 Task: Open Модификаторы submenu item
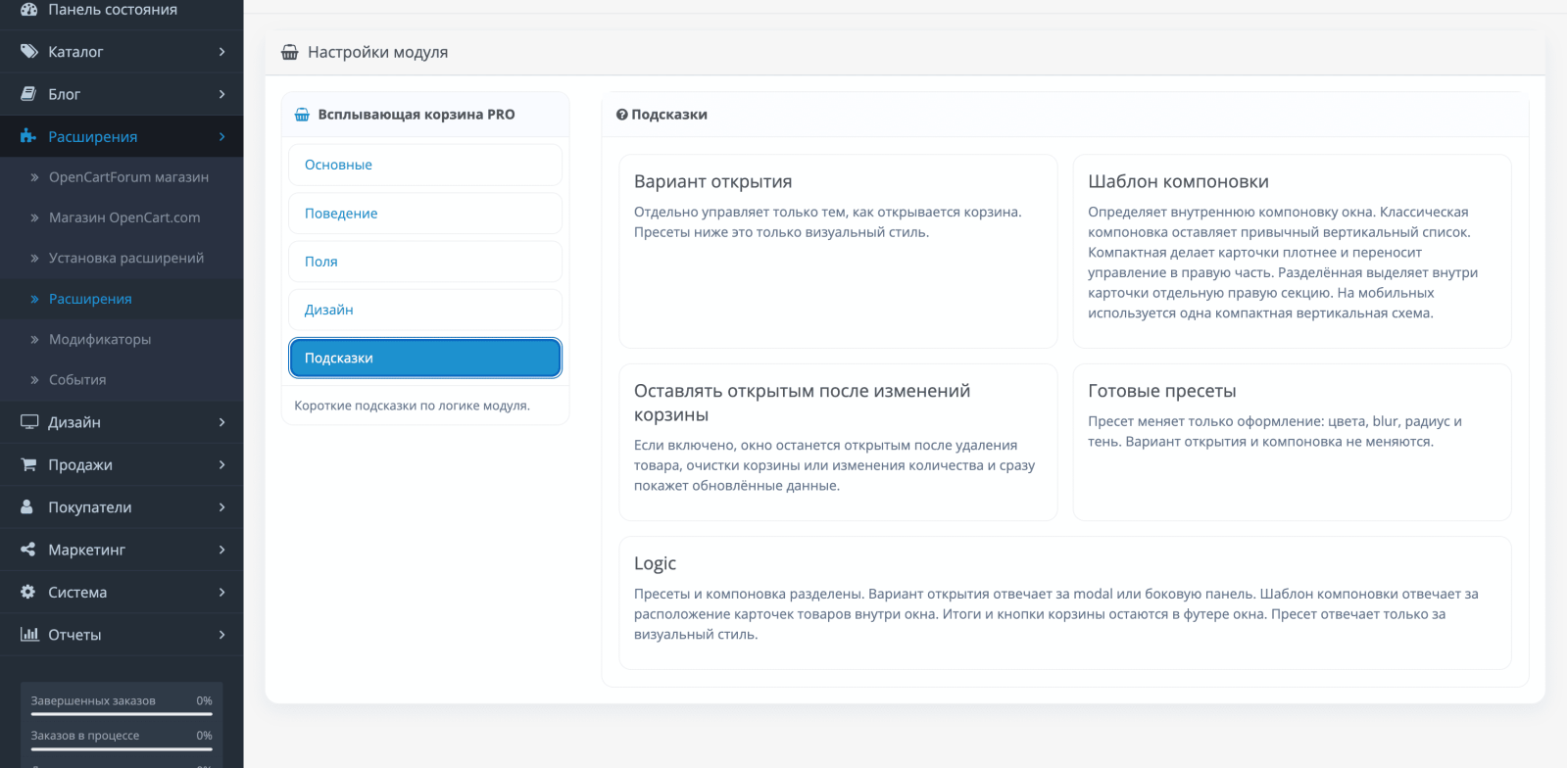coord(122,339)
